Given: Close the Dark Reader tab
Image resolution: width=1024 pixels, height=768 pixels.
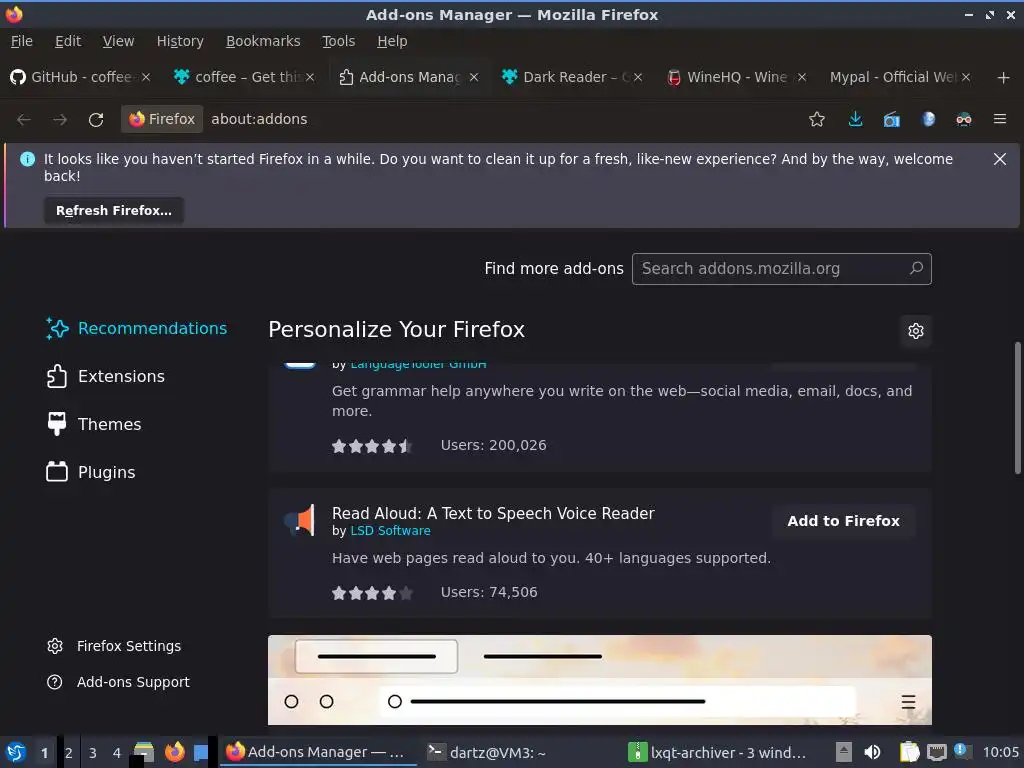Looking at the screenshot, I should pos(638,77).
